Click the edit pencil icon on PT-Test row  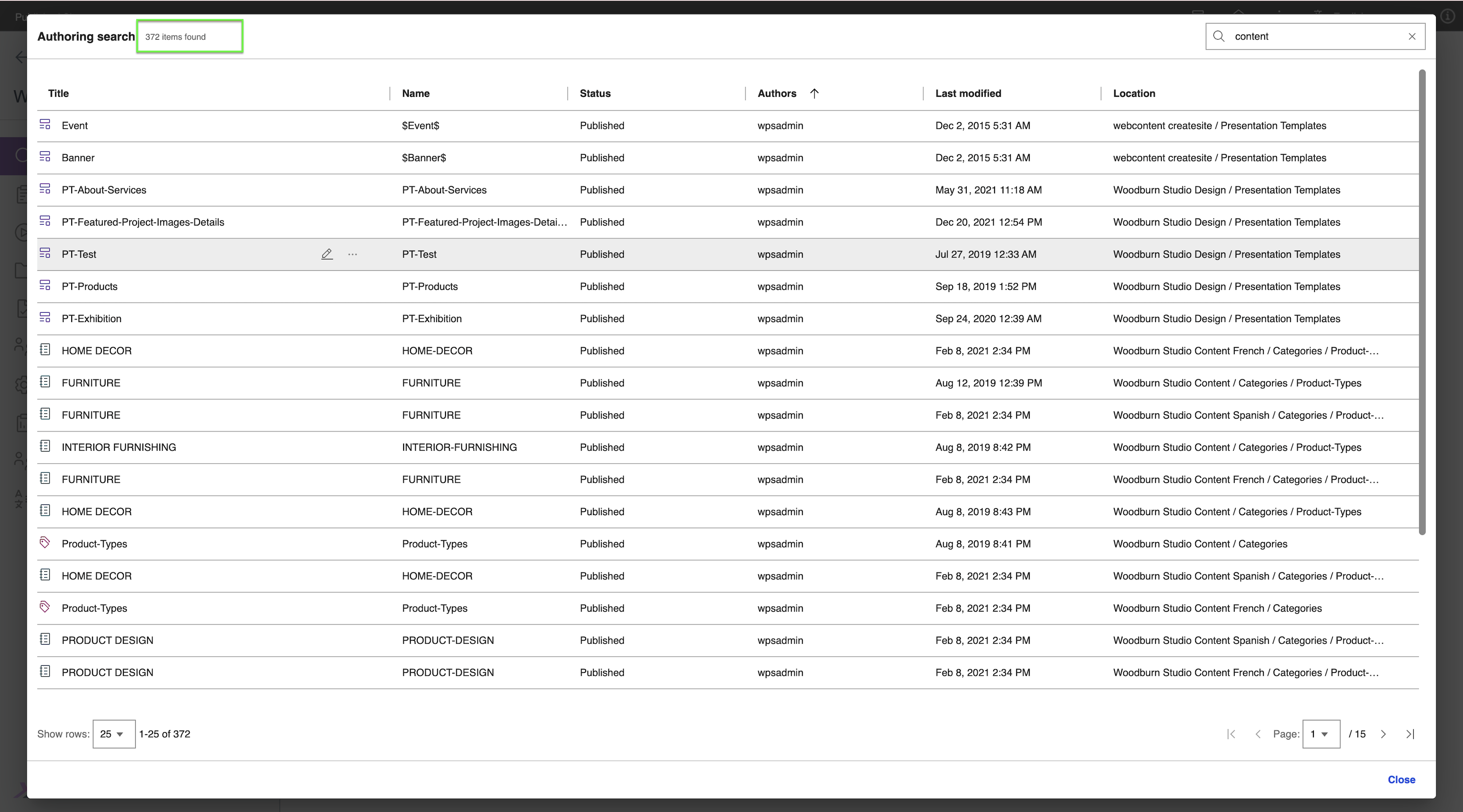coord(327,255)
